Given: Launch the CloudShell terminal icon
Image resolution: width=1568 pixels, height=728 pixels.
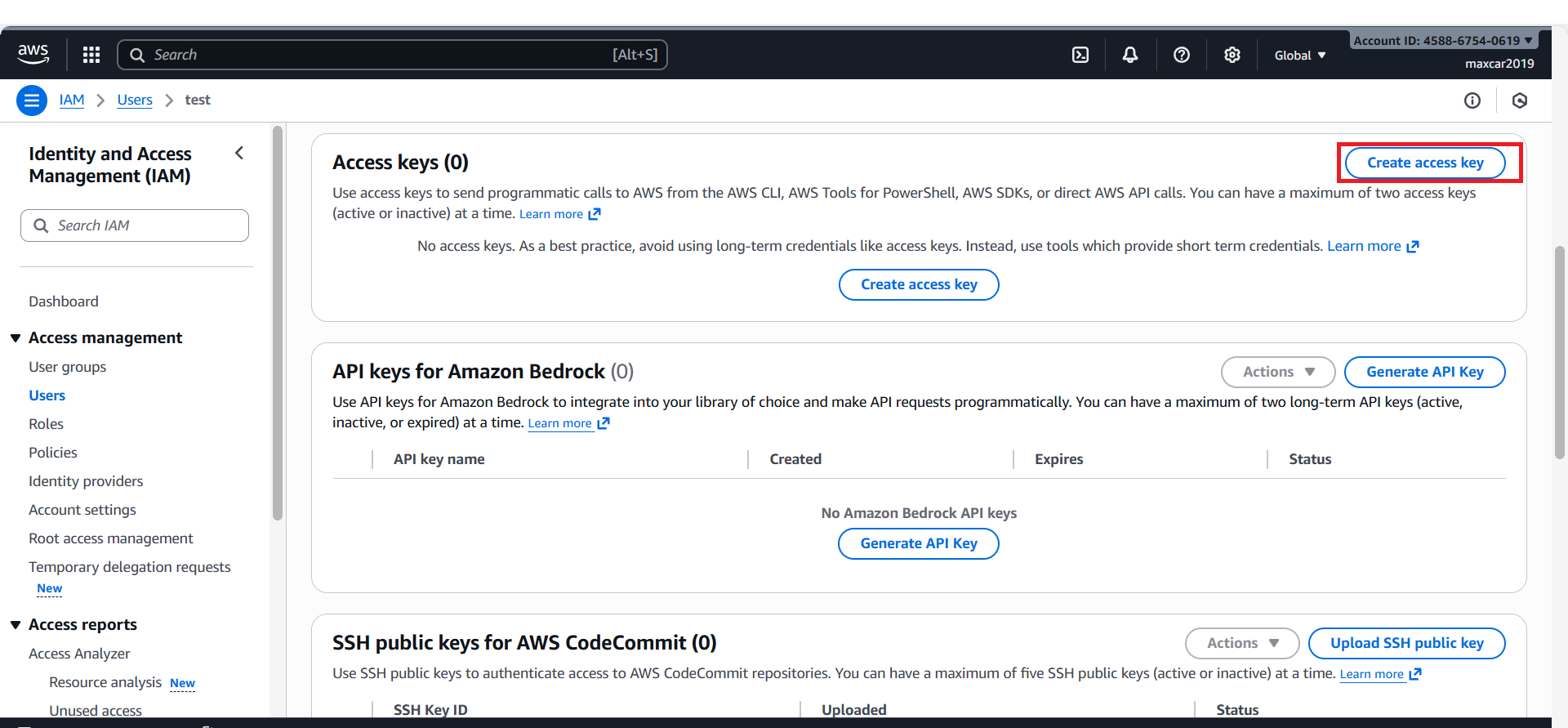Looking at the screenshot, I should click(x=1080, y=55).
